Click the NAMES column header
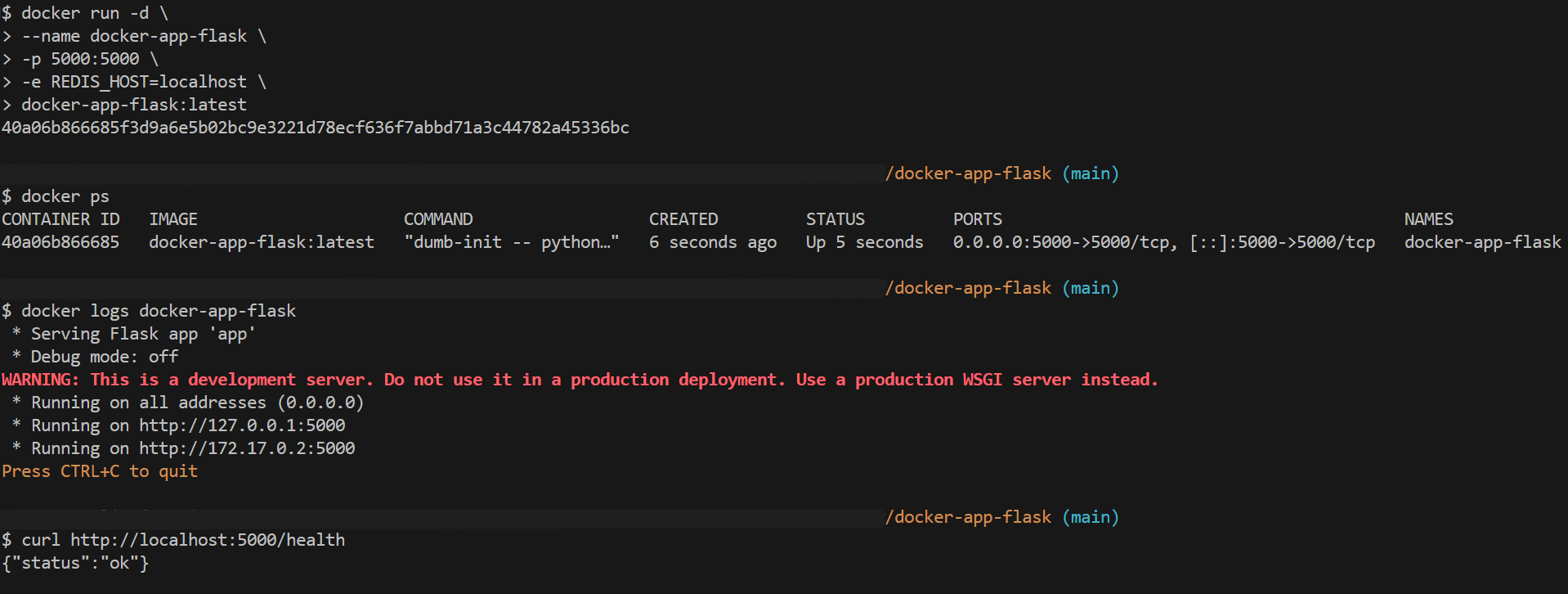 pyautogui.click(x=1429, y=219)
